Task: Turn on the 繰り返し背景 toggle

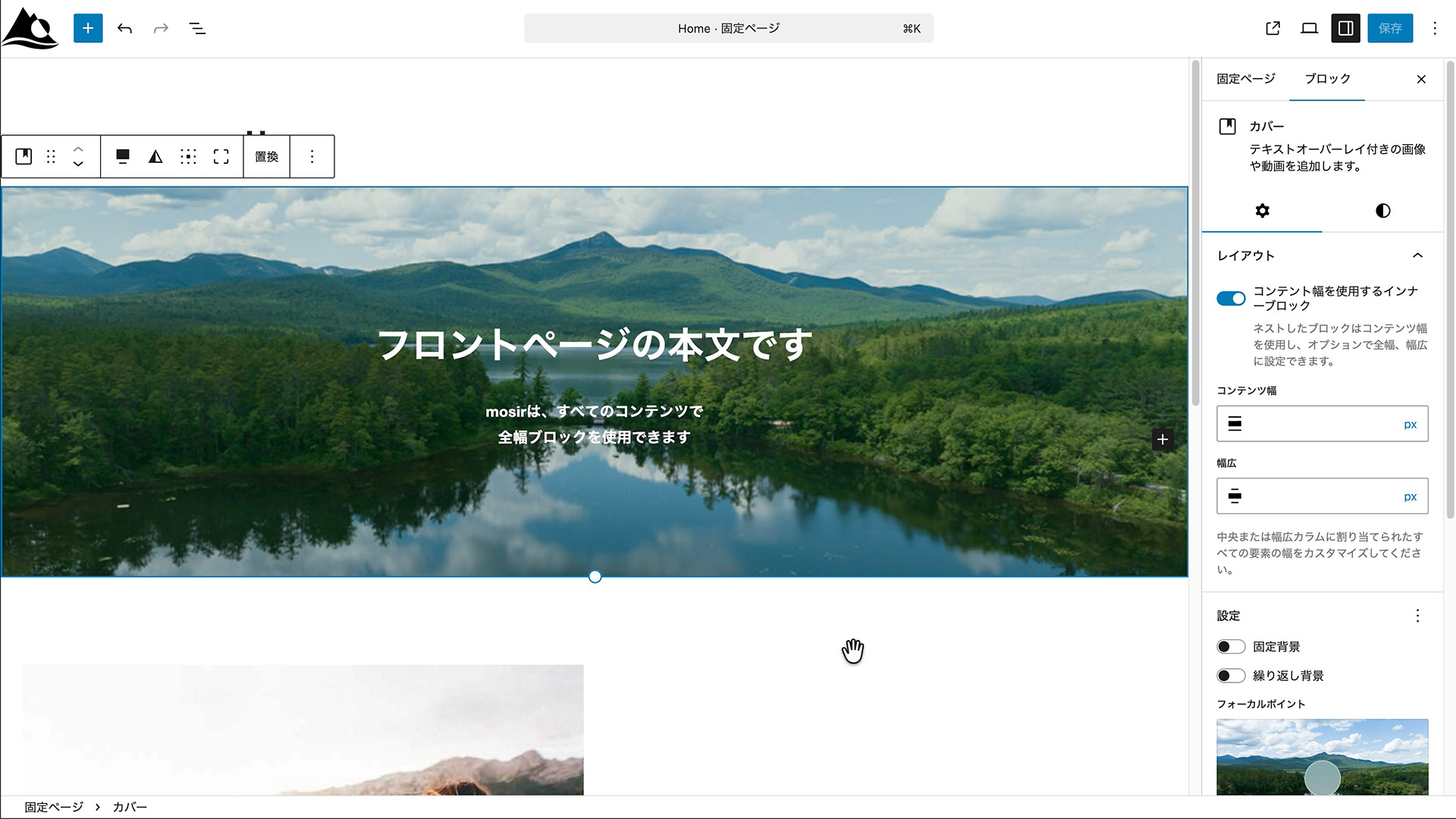Action: 1231,676
